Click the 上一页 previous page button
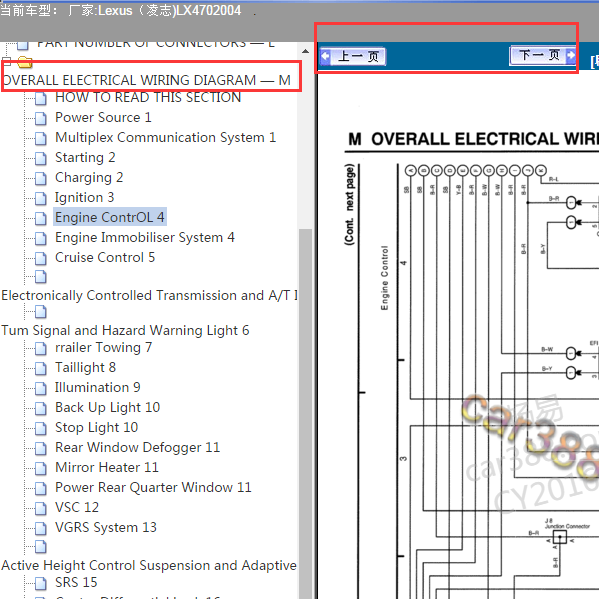599x599 pixels. (353, 57)
